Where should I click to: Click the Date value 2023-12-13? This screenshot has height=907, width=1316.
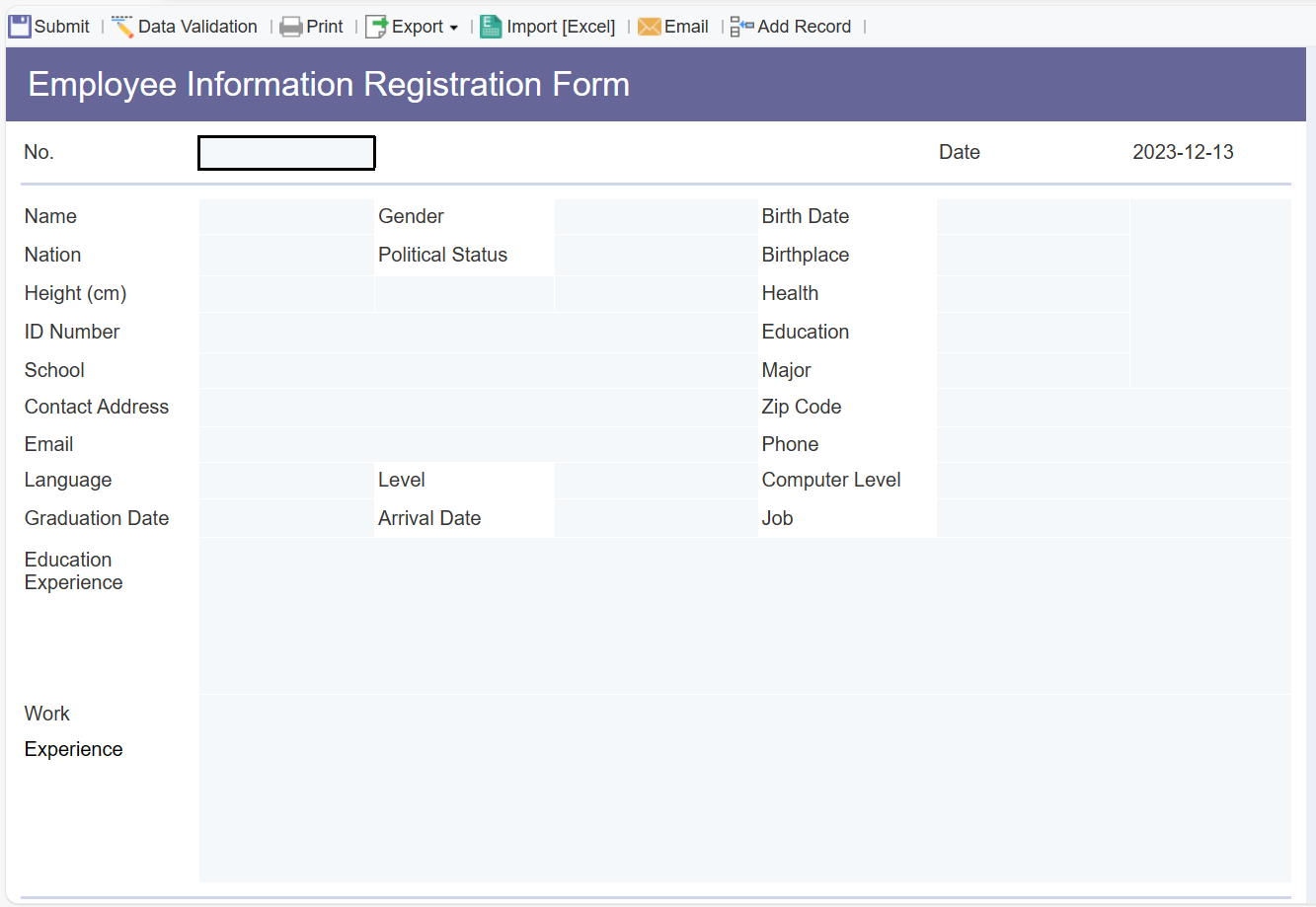[x=1183, y=152]
